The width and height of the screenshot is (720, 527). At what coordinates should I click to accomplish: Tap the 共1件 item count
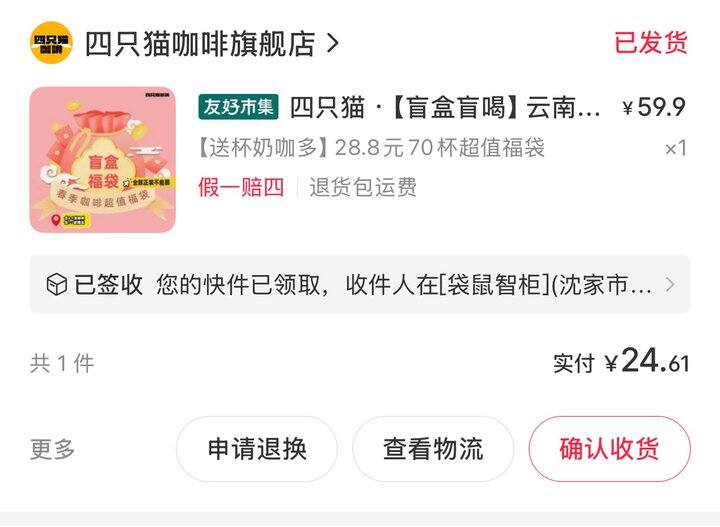[x=62, y=364]
